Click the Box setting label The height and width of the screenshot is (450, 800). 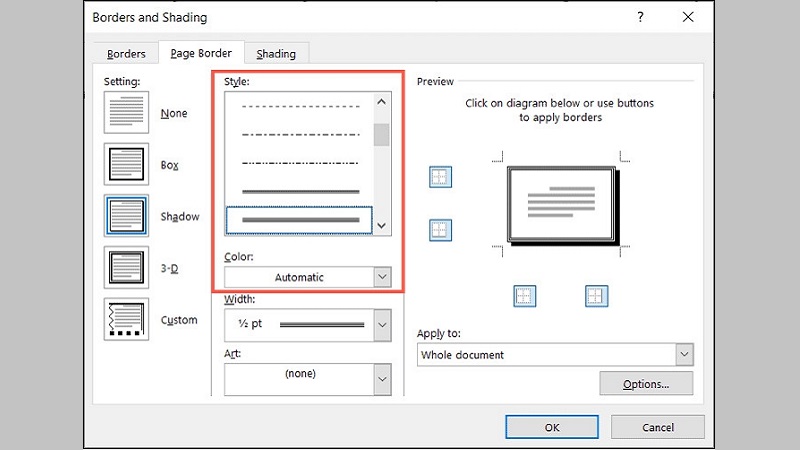pyautogui.click(x=169, y=165)
